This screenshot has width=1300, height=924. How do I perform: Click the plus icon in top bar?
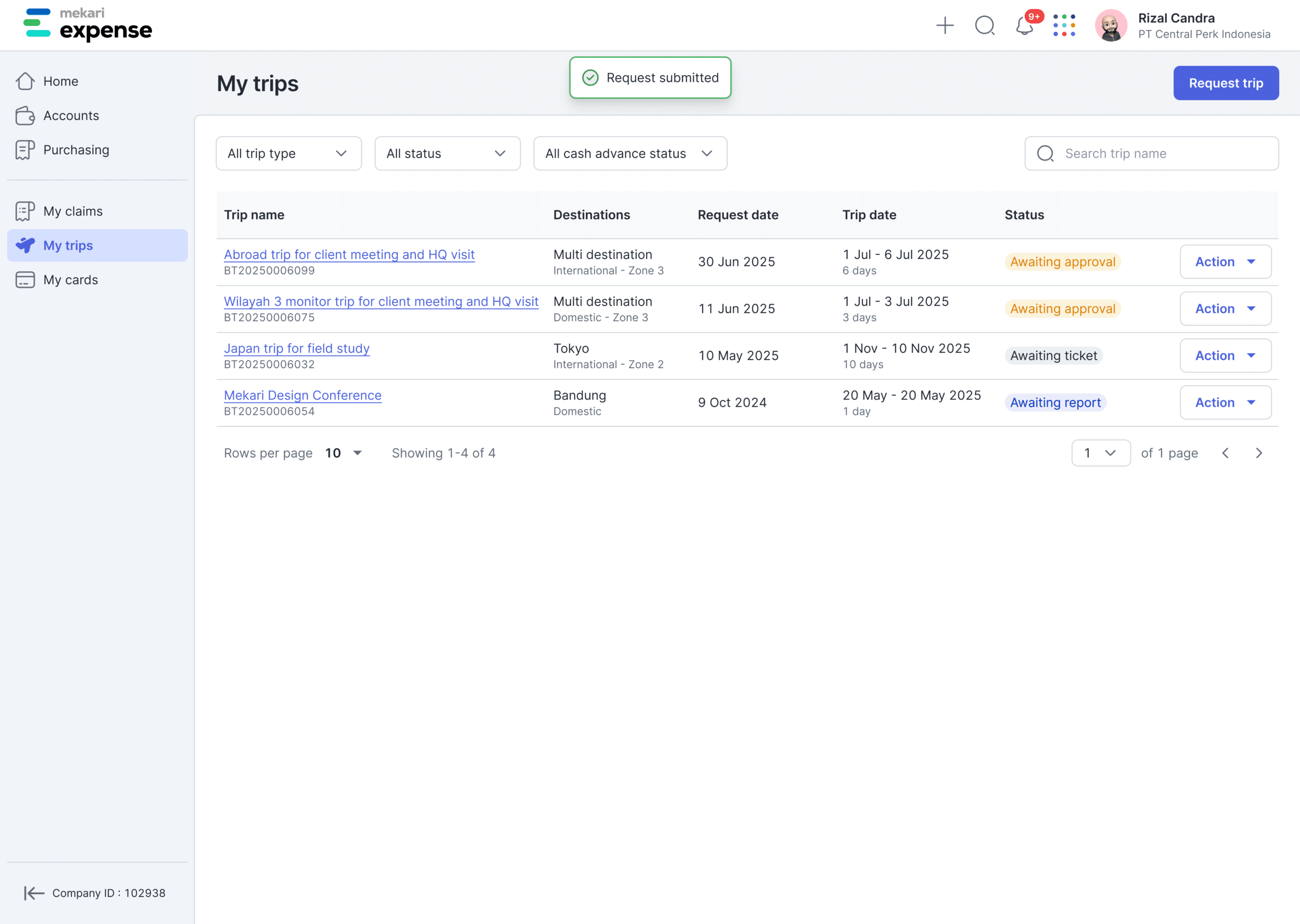(945, 25)
